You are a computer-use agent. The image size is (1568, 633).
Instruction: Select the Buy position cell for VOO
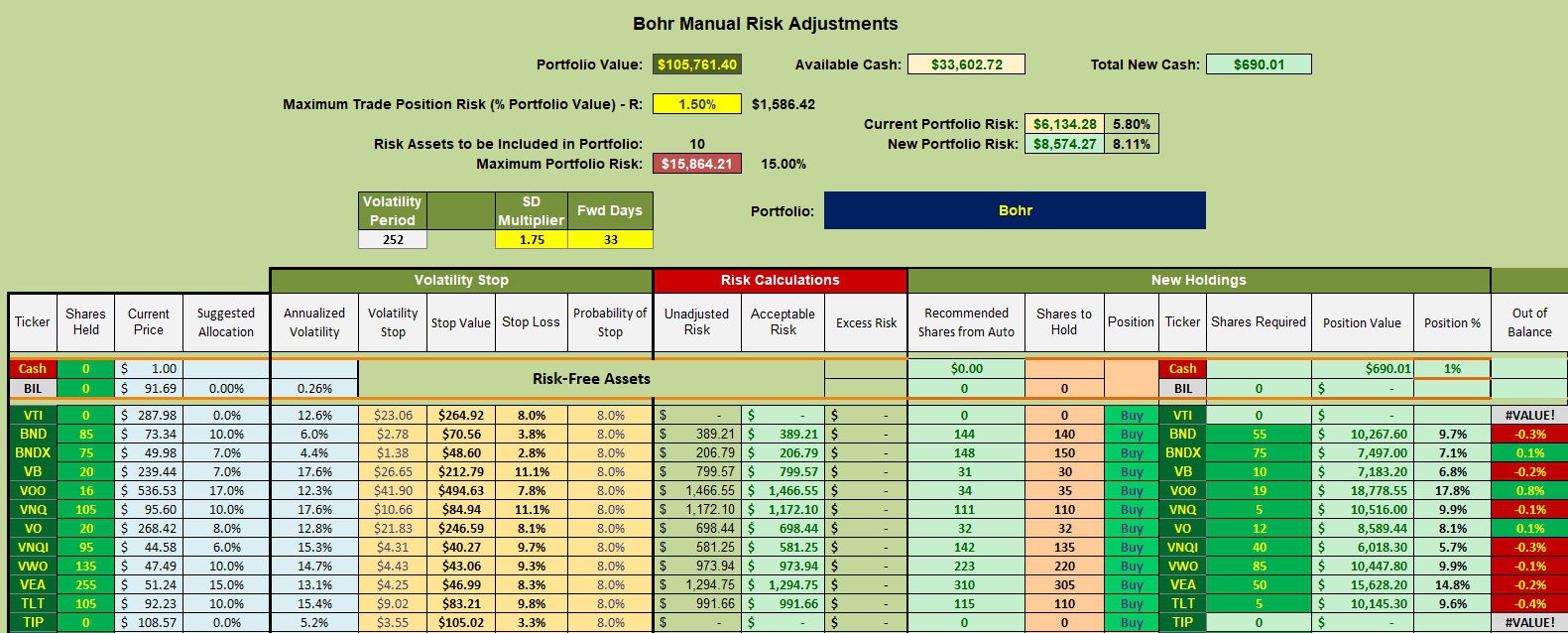click(1131, 490)
